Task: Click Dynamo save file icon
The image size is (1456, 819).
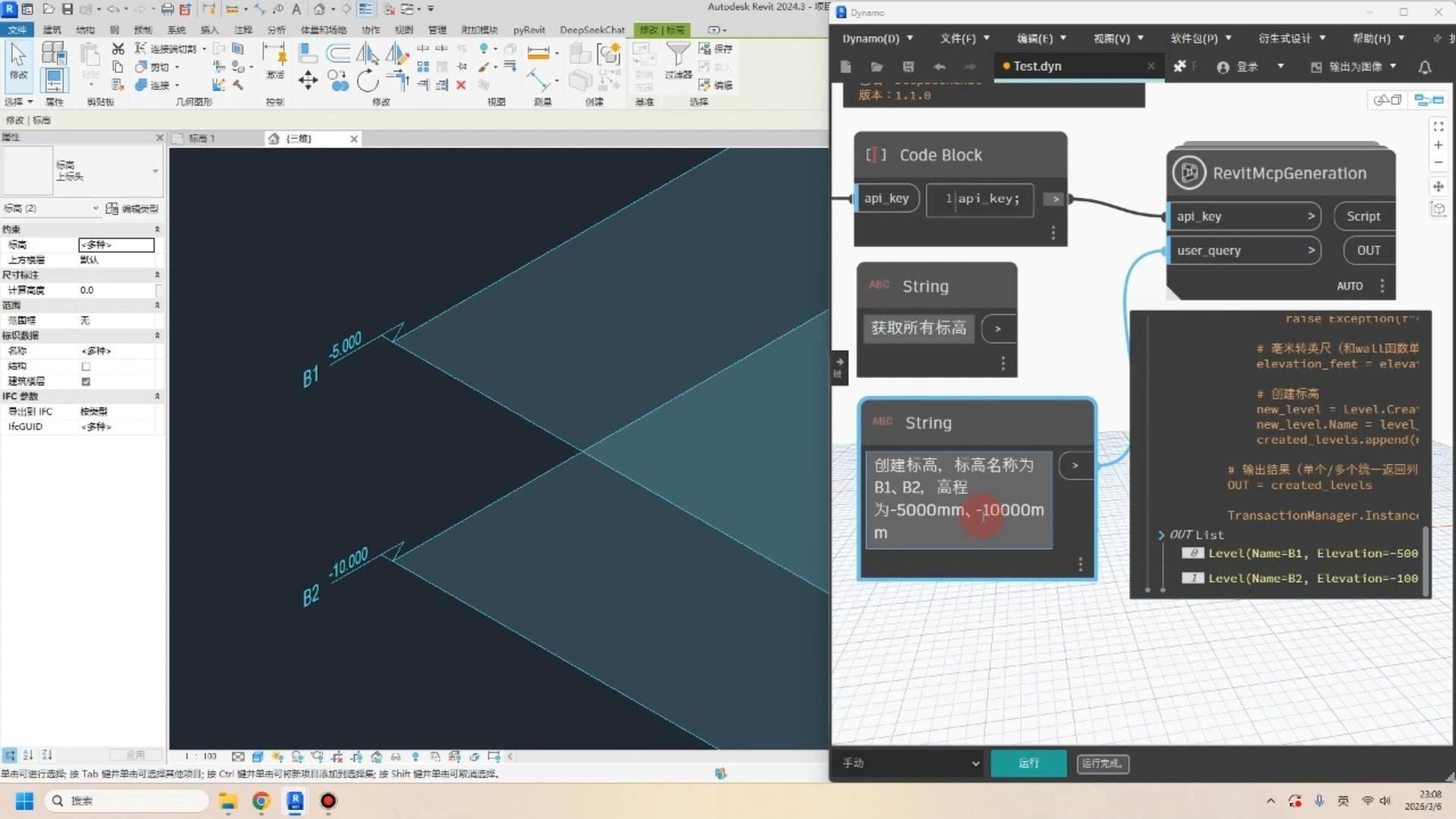Action: click(908, 67)
